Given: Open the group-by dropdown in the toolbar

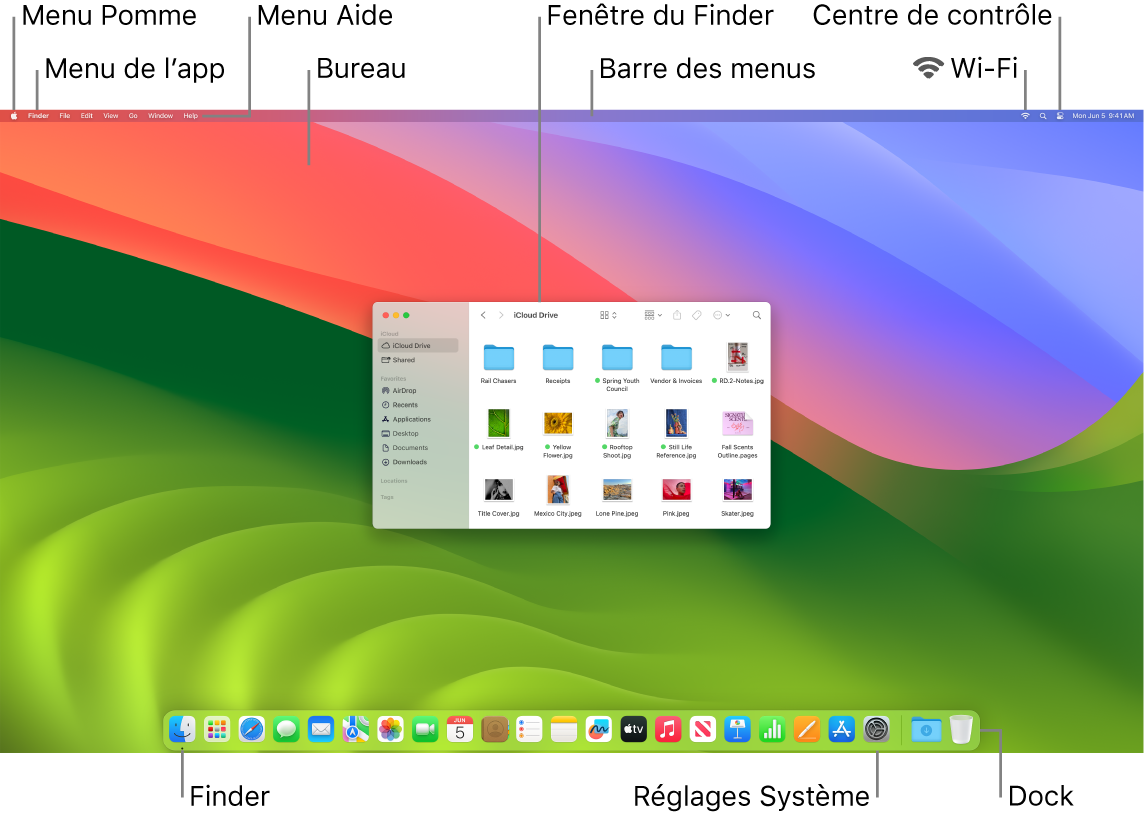Looking at the screenshot, I should point(652,315).
